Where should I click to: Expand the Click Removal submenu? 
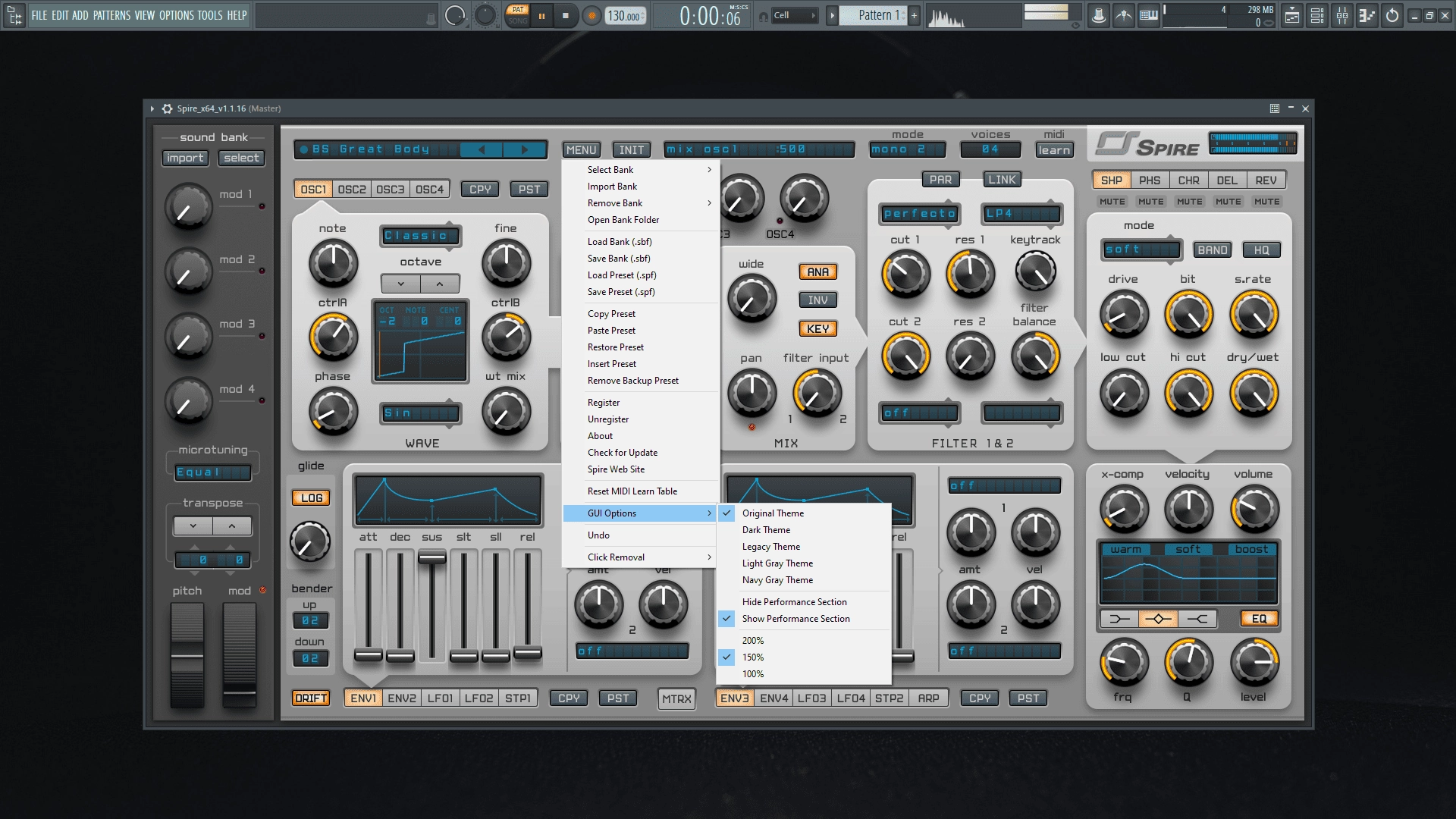click(x=641, y=557)
